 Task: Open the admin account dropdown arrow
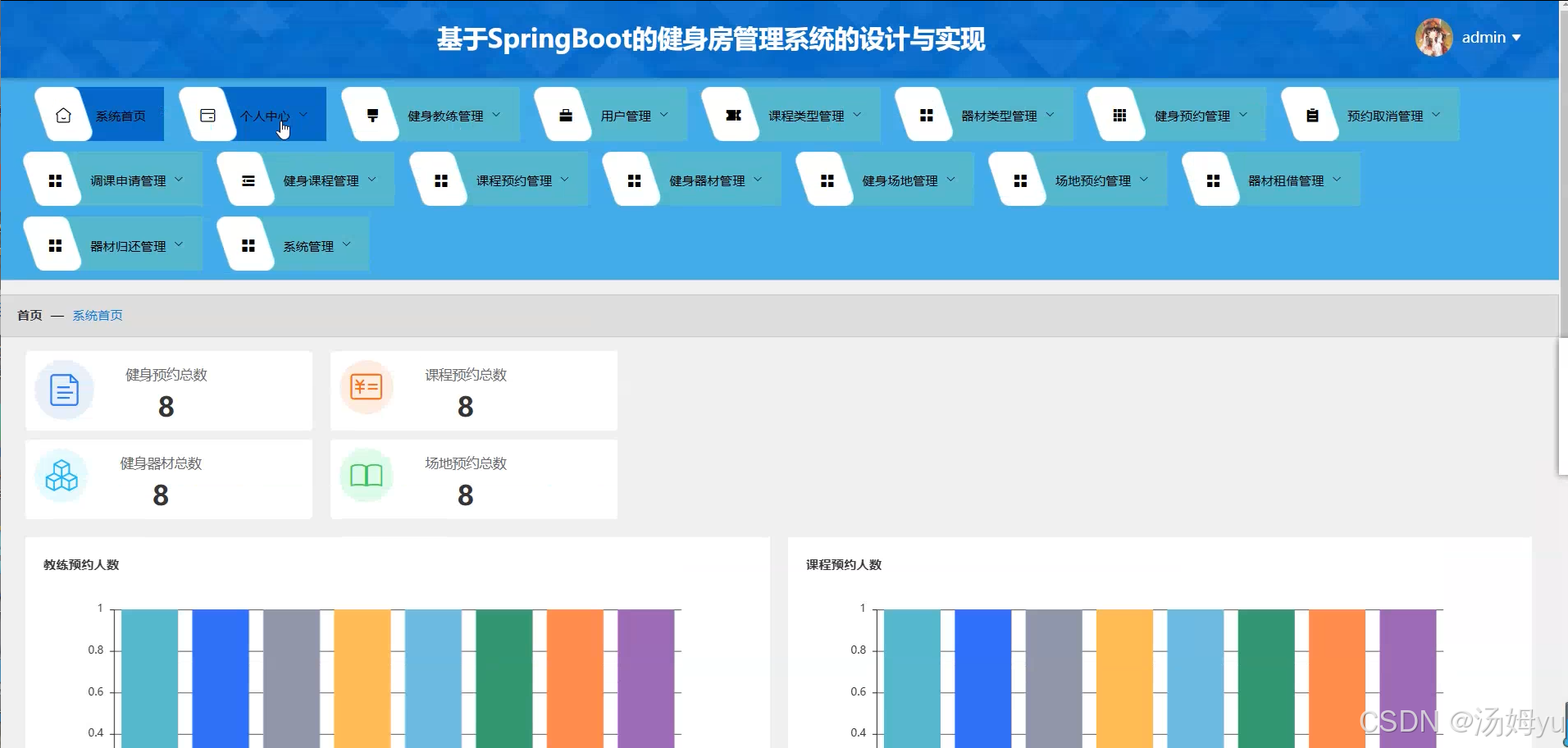pyautogui.click(x=1516, y=38)
